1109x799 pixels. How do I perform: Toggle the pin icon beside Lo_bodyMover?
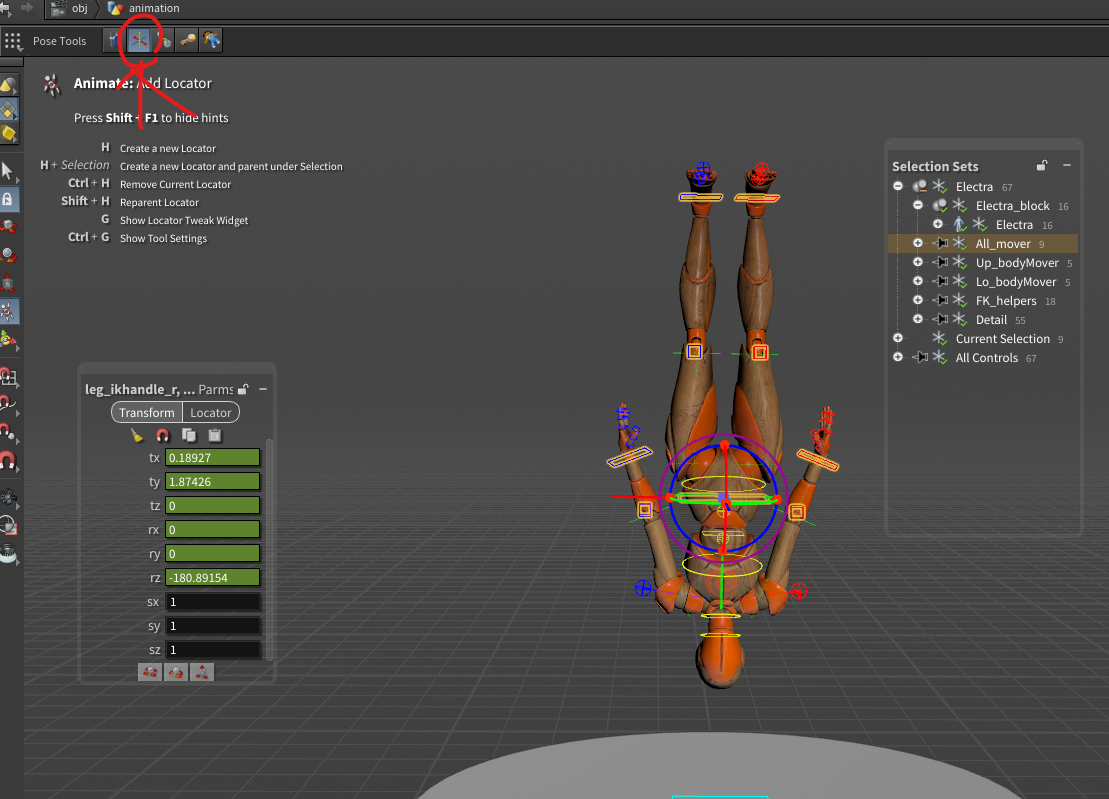click(940, 281)
